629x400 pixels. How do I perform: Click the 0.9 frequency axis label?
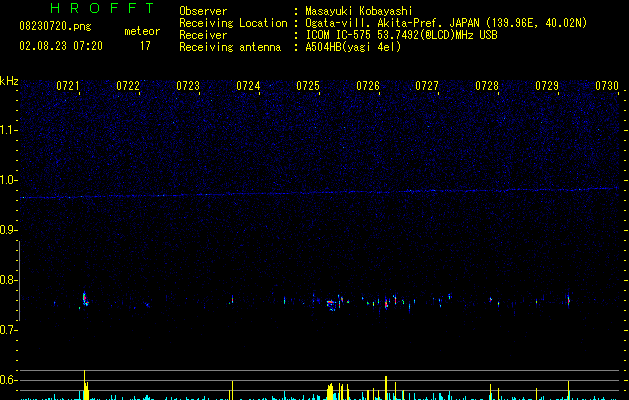tap(7, 230)
